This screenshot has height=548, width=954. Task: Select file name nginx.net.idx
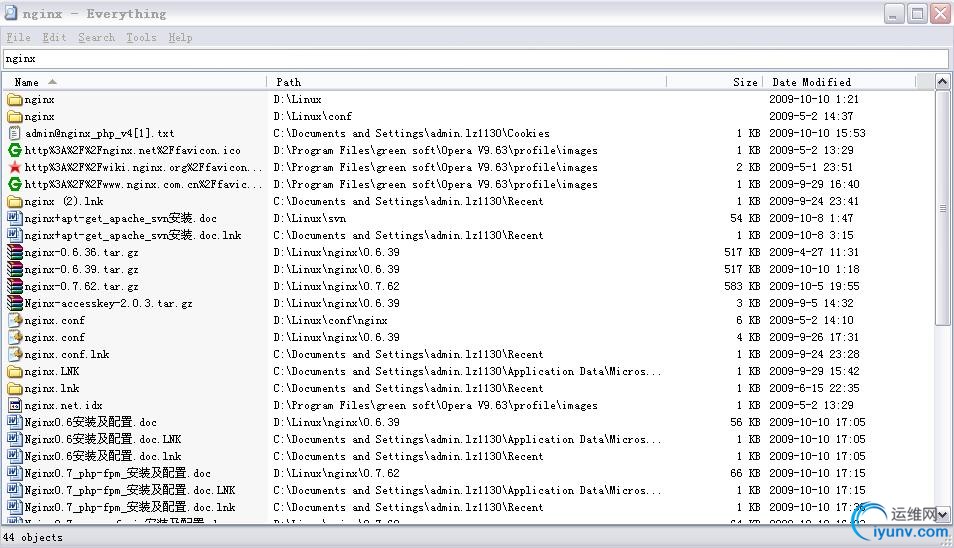pos(63,406)
